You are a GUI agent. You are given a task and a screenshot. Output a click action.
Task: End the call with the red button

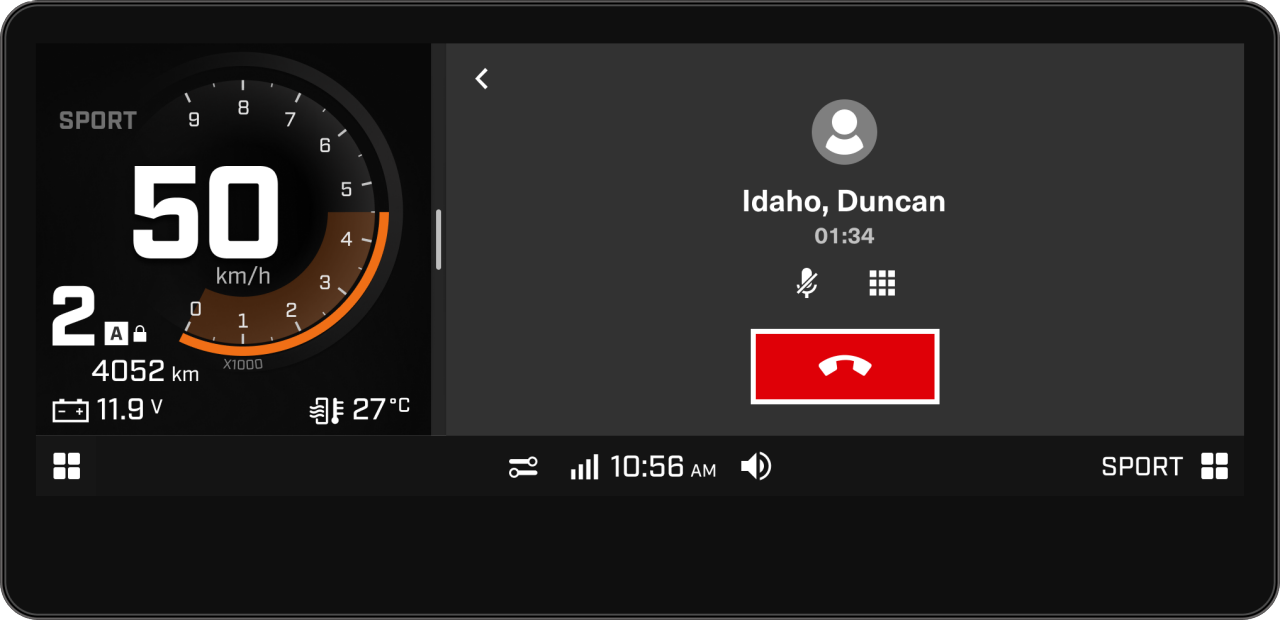pyautogui.click(x=845, y=366)
